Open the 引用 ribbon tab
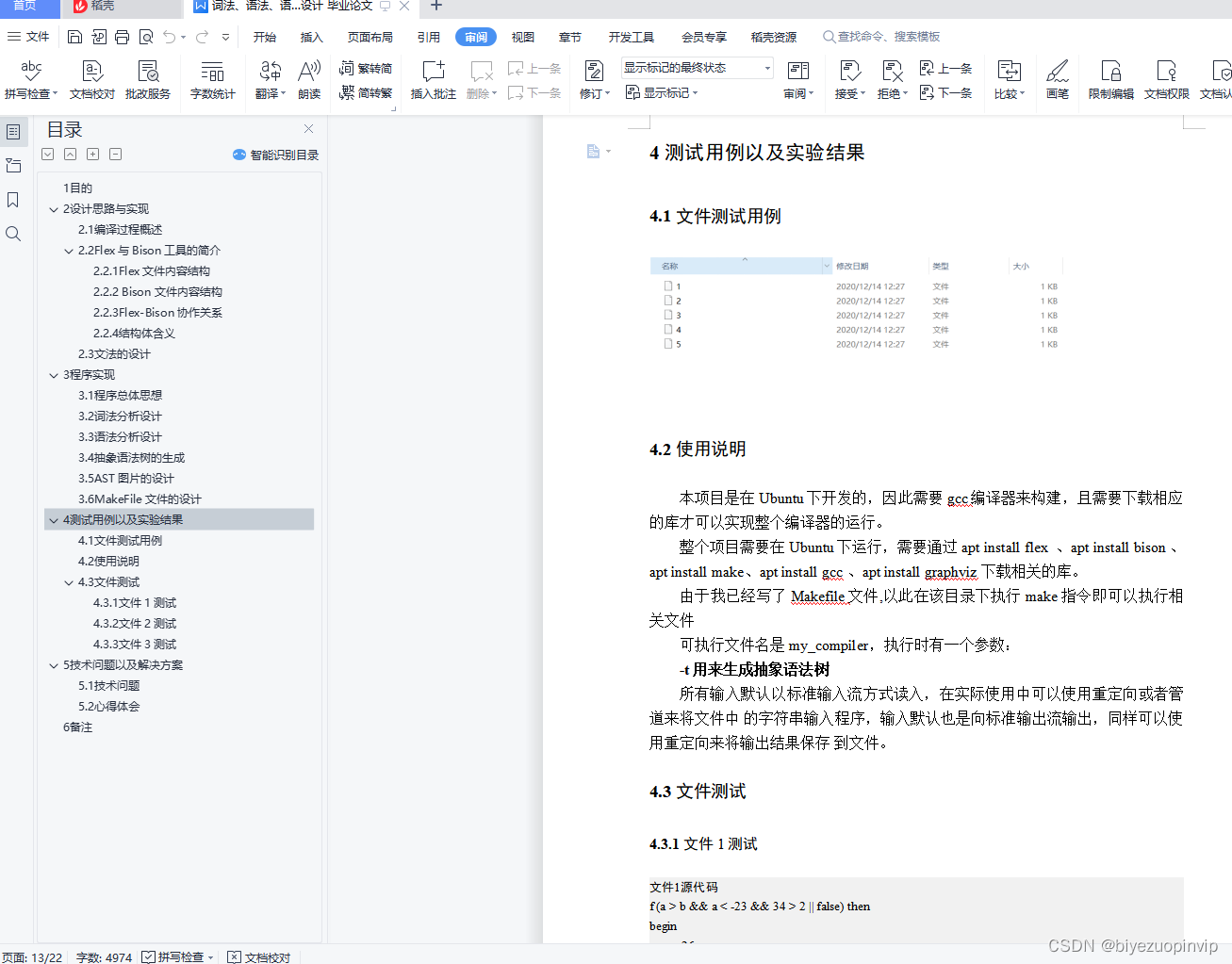Screen dimensions: 1232x964 429,37
